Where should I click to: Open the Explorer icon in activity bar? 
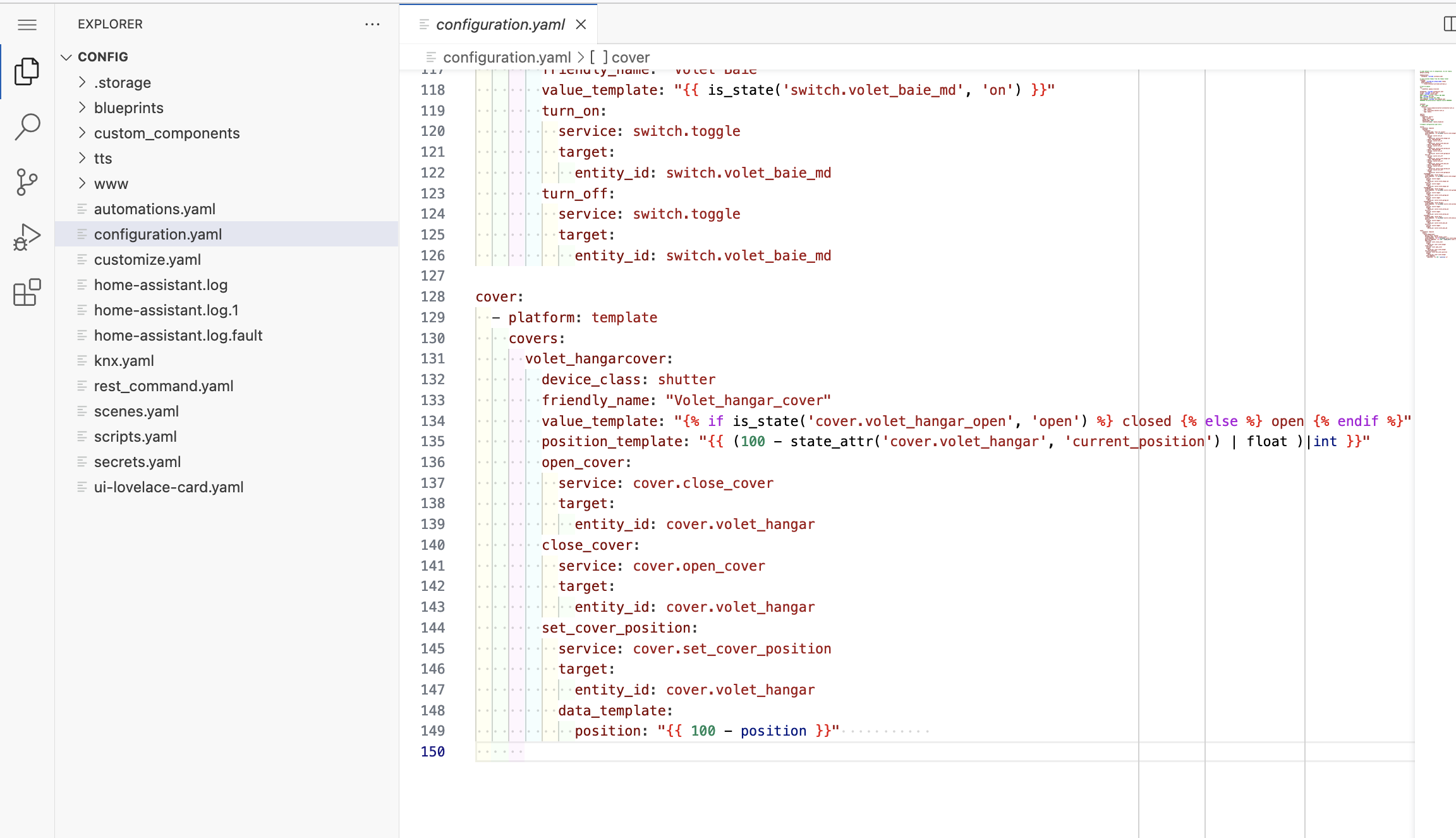point(27,71)
